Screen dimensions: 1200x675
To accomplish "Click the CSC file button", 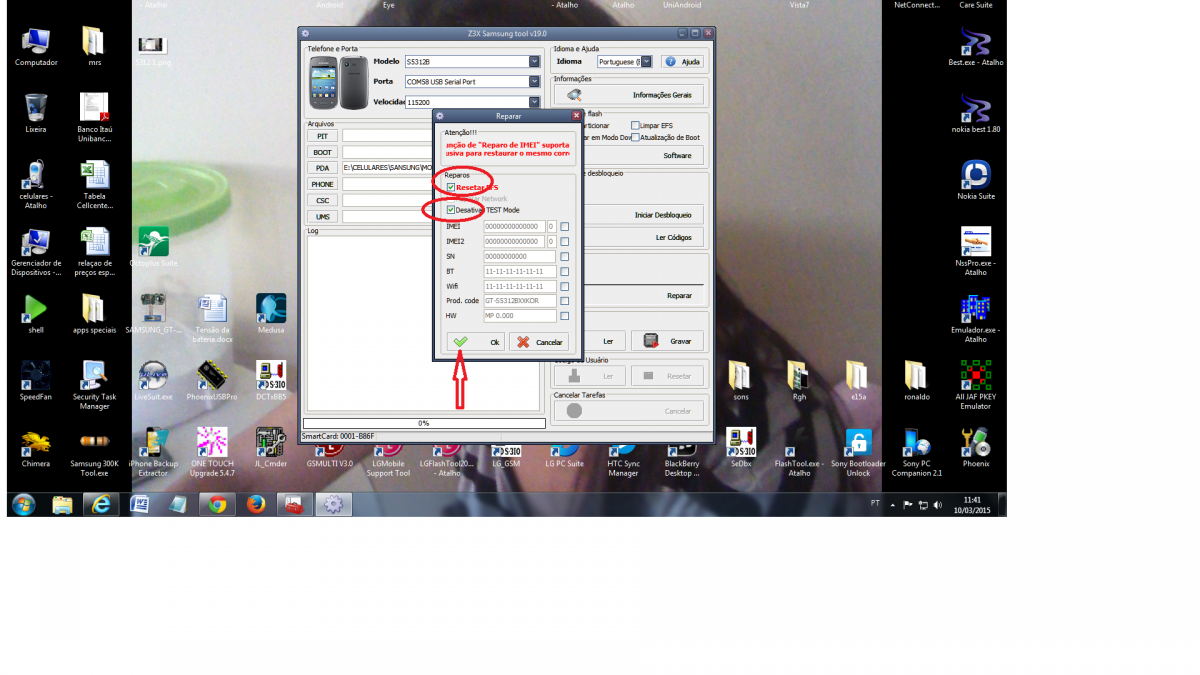I will click(322, 200).
